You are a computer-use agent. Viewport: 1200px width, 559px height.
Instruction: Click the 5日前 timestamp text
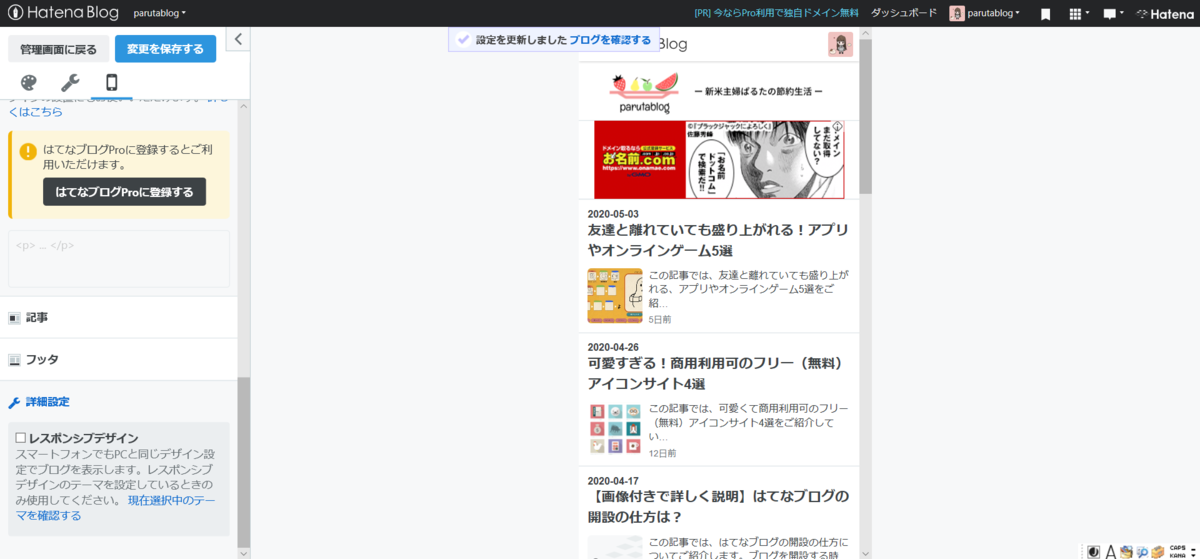pos(660,319)
